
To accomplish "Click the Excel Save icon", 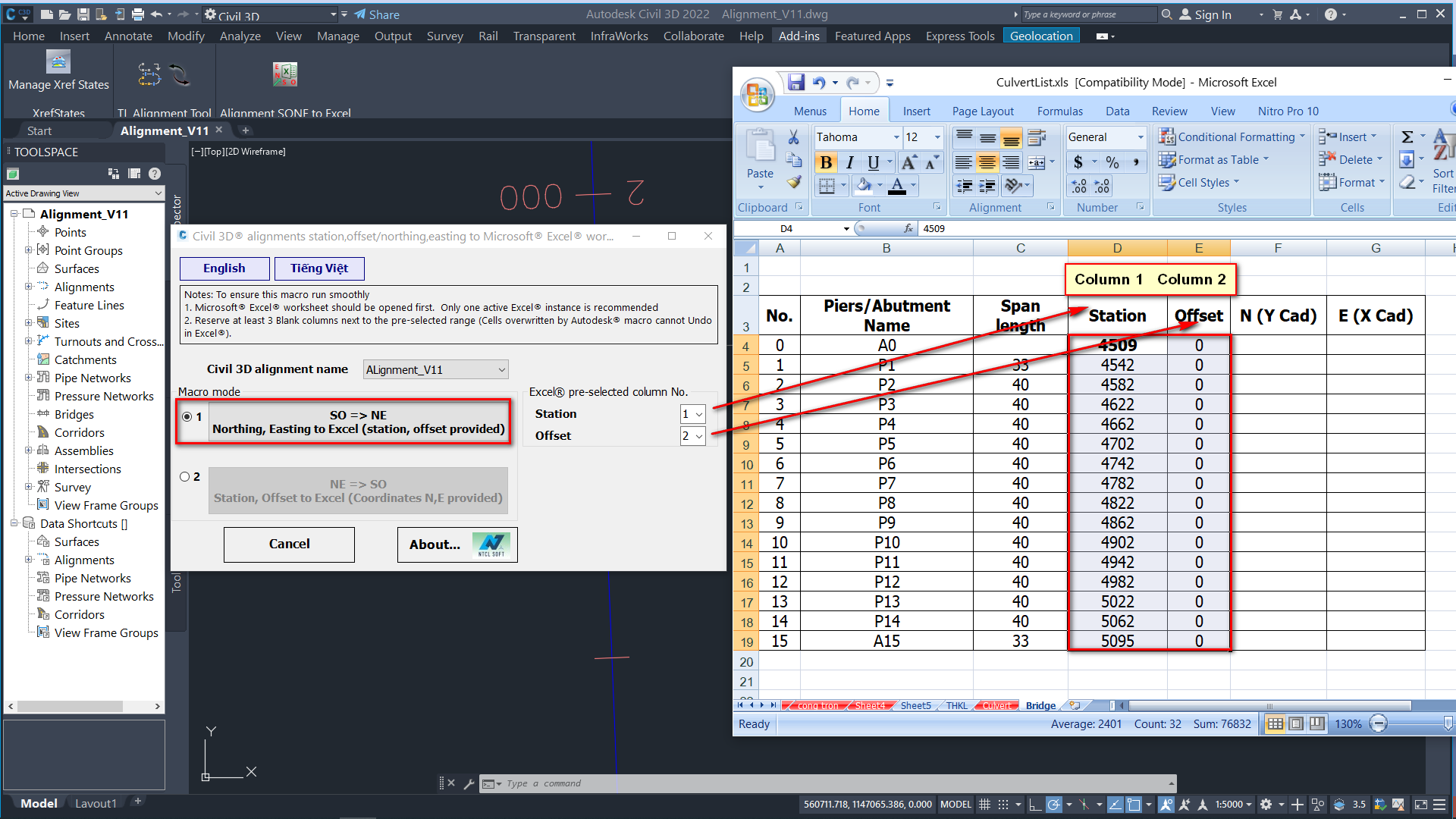I will [795, 82].
